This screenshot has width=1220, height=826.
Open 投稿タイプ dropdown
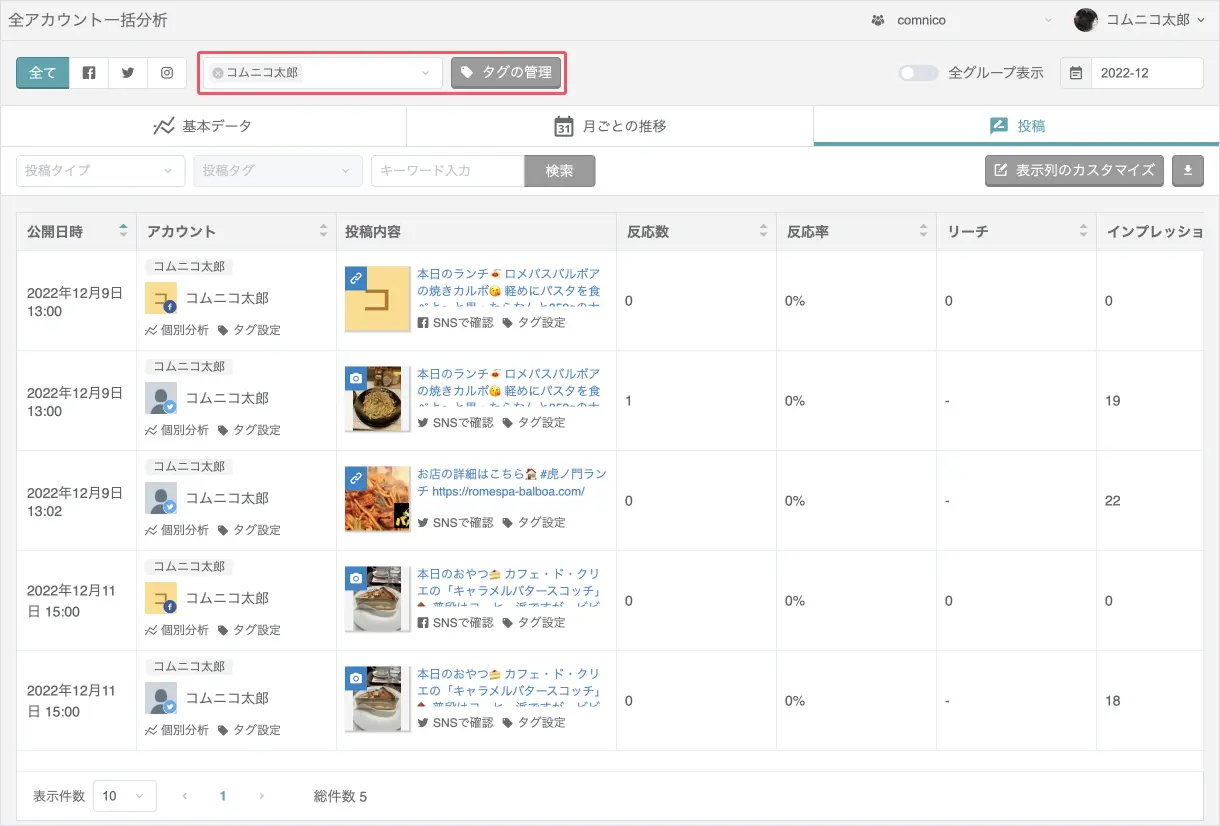[x=100, y=171]
